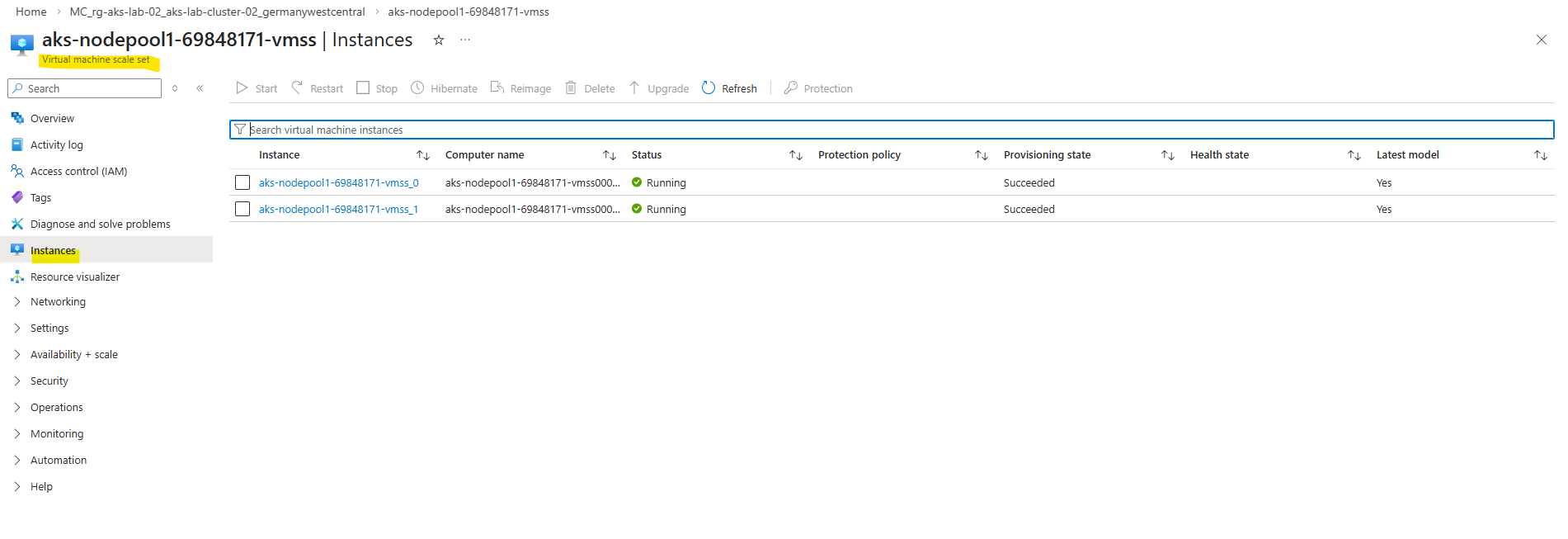Viewport: 1568px width, 539px height.
Task: Click the Yes latest model value for vmss_0
Action: pos(1384,182)
